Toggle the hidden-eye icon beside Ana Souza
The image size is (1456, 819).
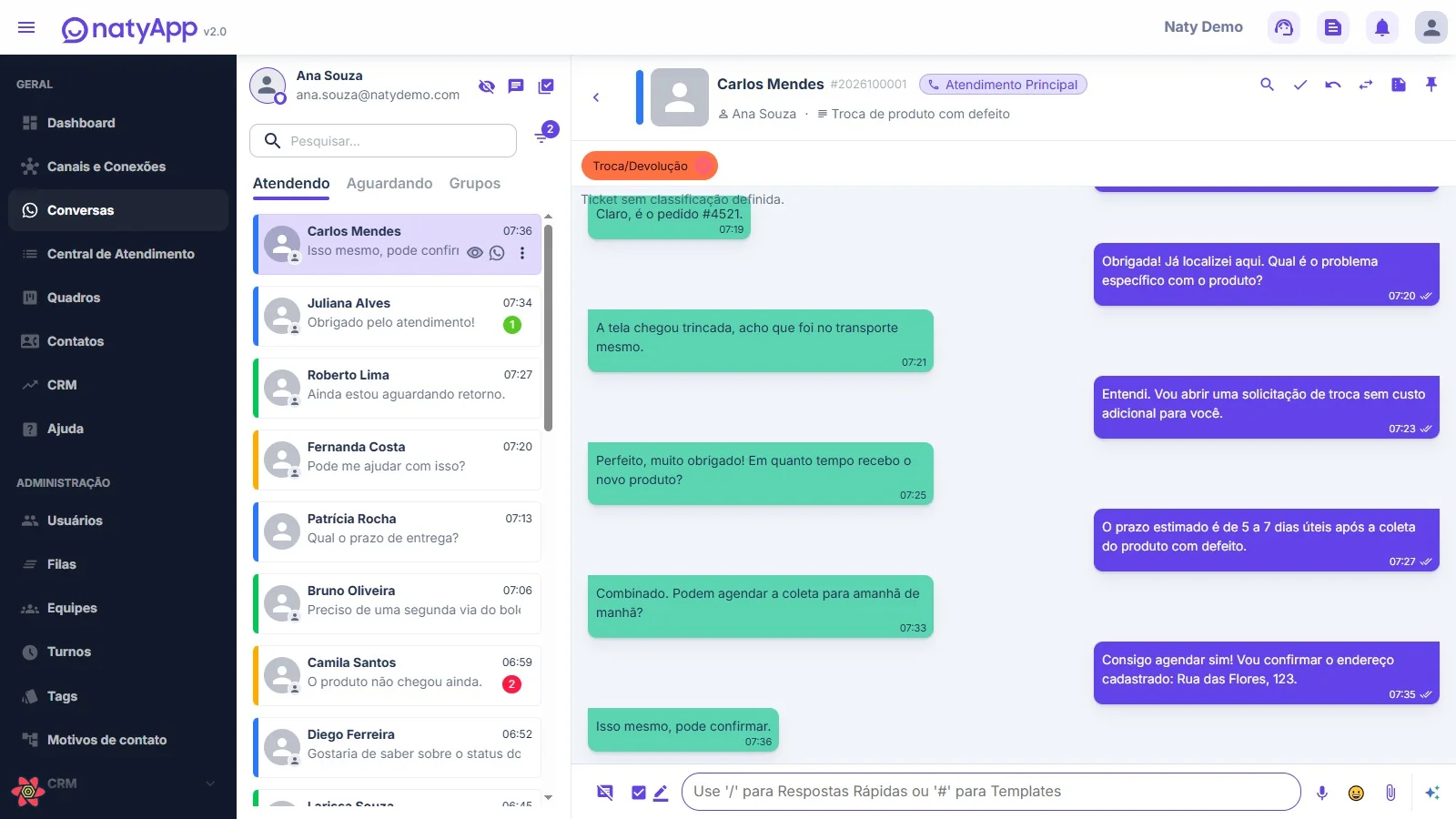tap(487, 86)
